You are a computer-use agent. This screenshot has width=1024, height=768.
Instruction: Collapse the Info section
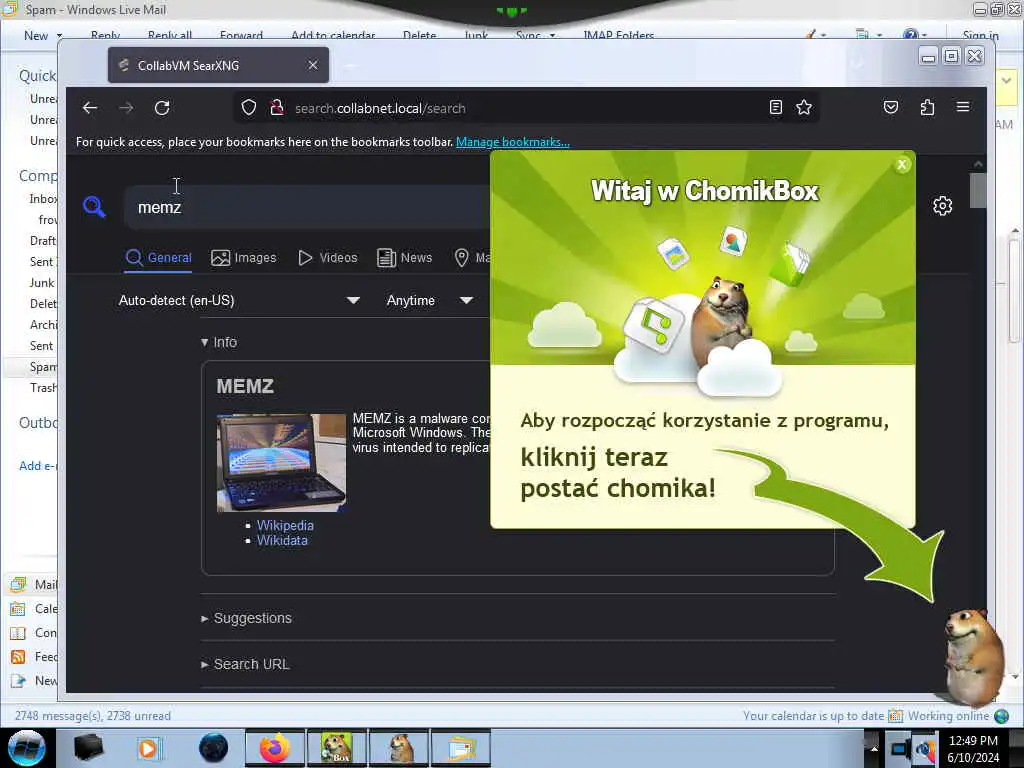(x=219, y=342)
